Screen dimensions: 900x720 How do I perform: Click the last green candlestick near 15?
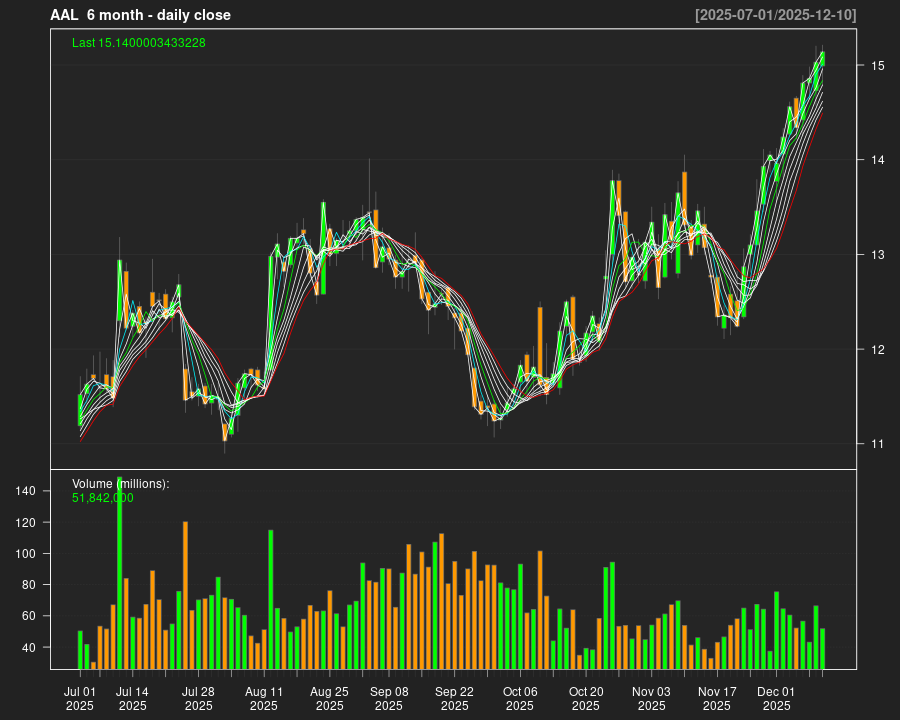(822, 59)
